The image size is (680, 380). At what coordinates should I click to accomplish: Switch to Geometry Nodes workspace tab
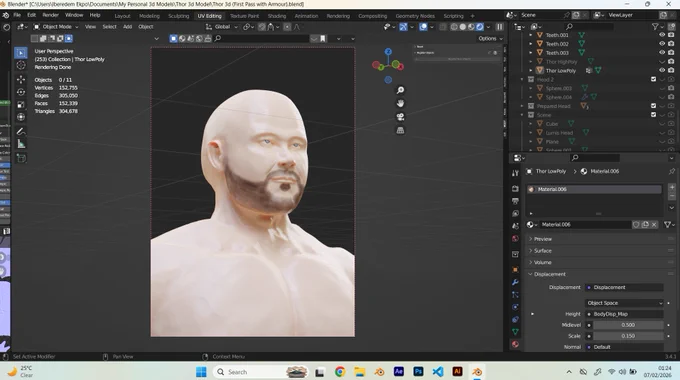[x=415, y=16]
